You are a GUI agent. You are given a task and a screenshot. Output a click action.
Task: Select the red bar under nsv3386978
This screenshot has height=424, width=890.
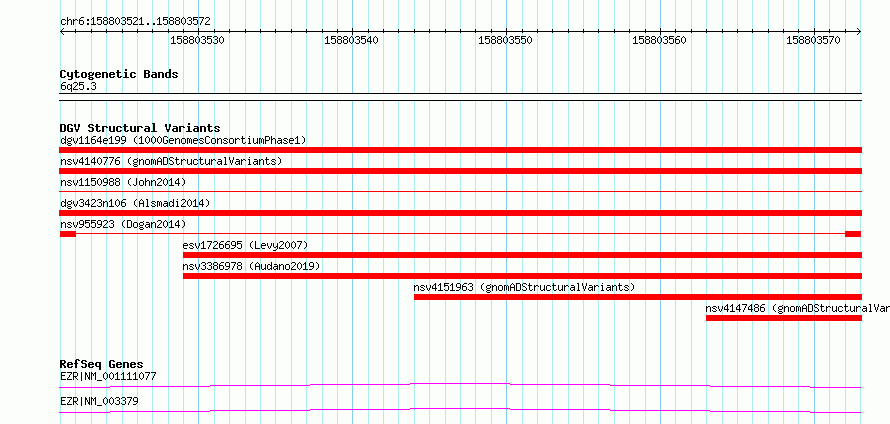point(522,276)
